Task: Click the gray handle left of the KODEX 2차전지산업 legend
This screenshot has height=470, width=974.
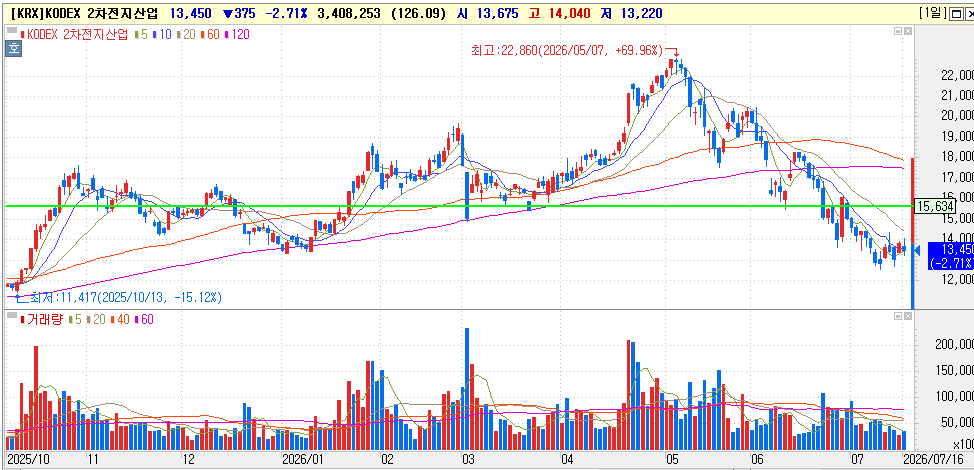Action: 11,30
